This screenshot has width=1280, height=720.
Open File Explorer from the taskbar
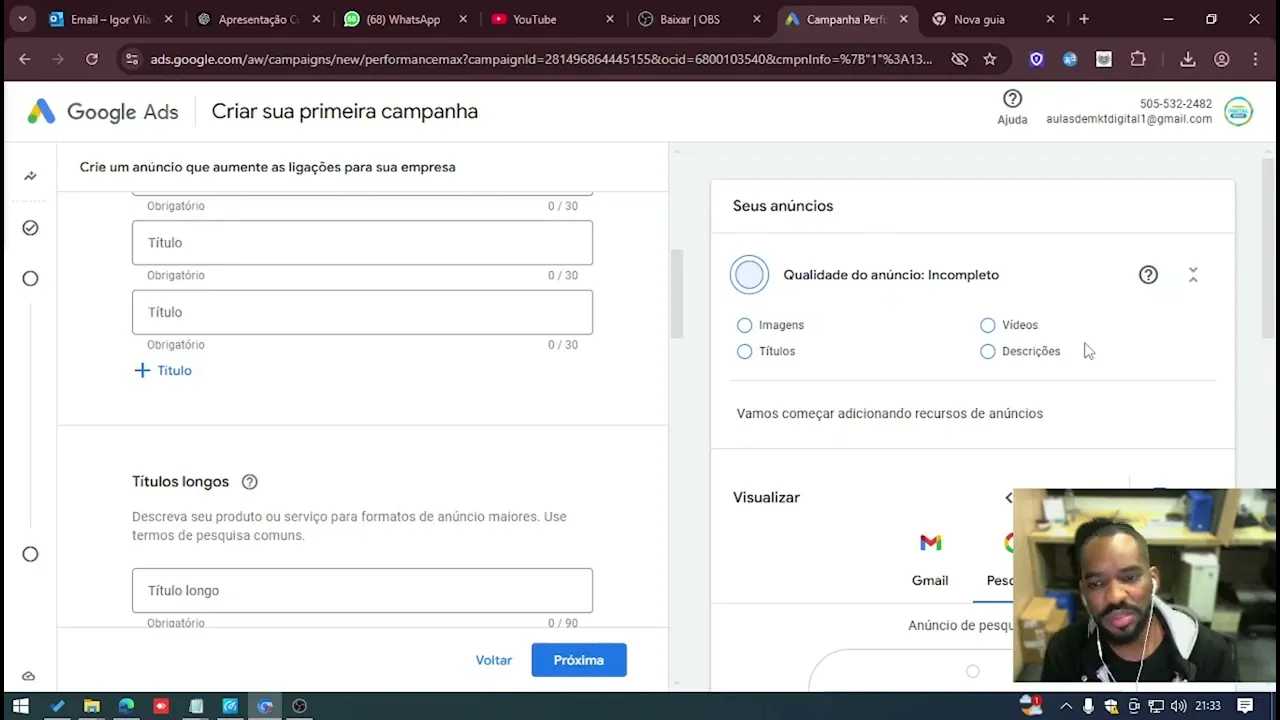(91, 706)
